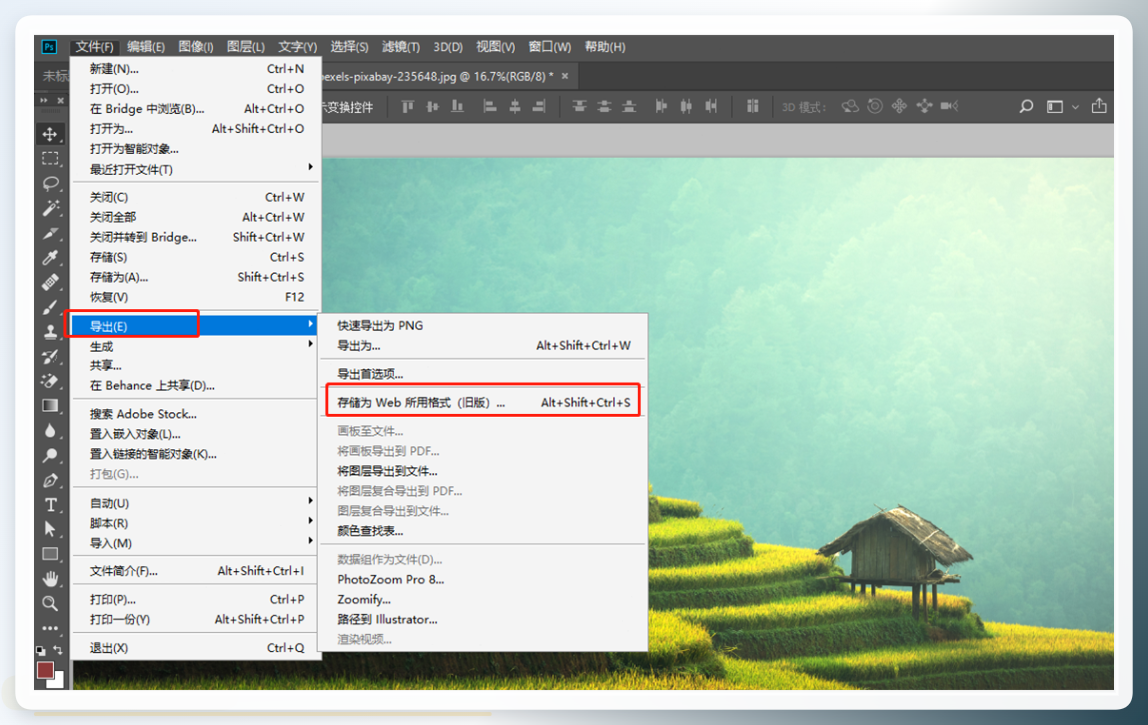
Task: Choose Zoomify... in the export submenu
Action: [483, 599]
